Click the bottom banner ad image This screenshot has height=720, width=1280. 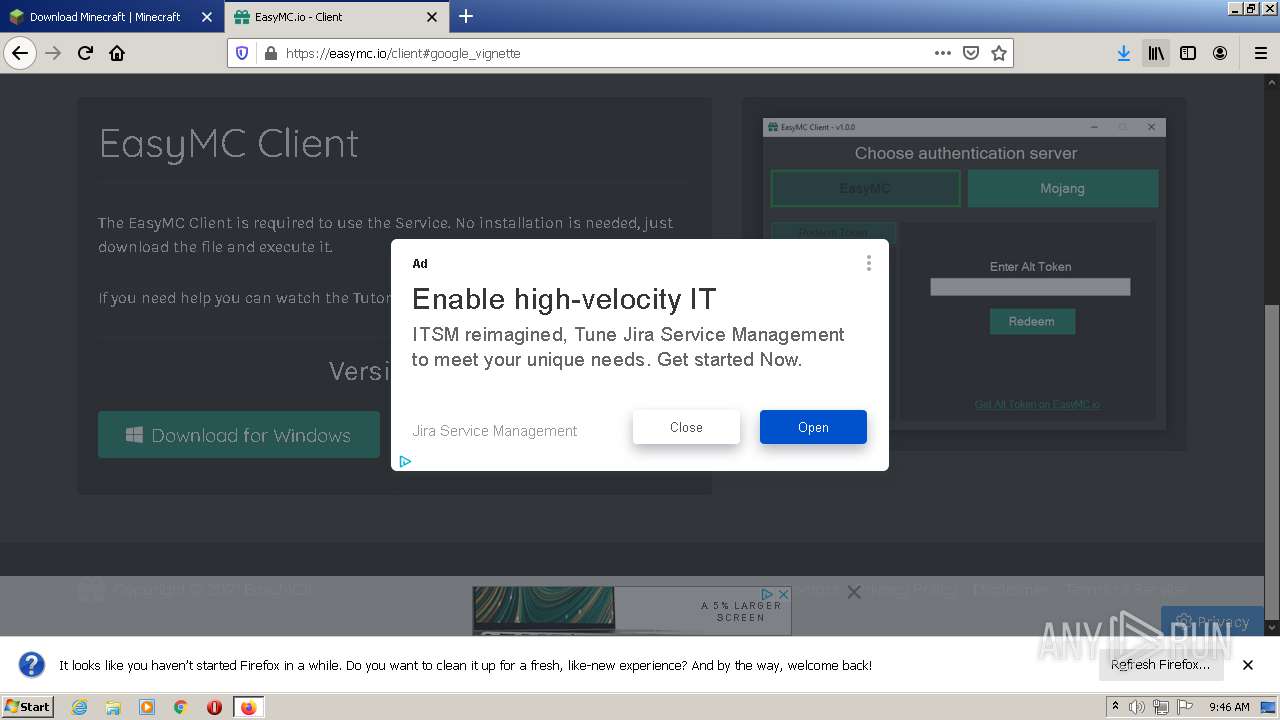(x=632, y=610)
